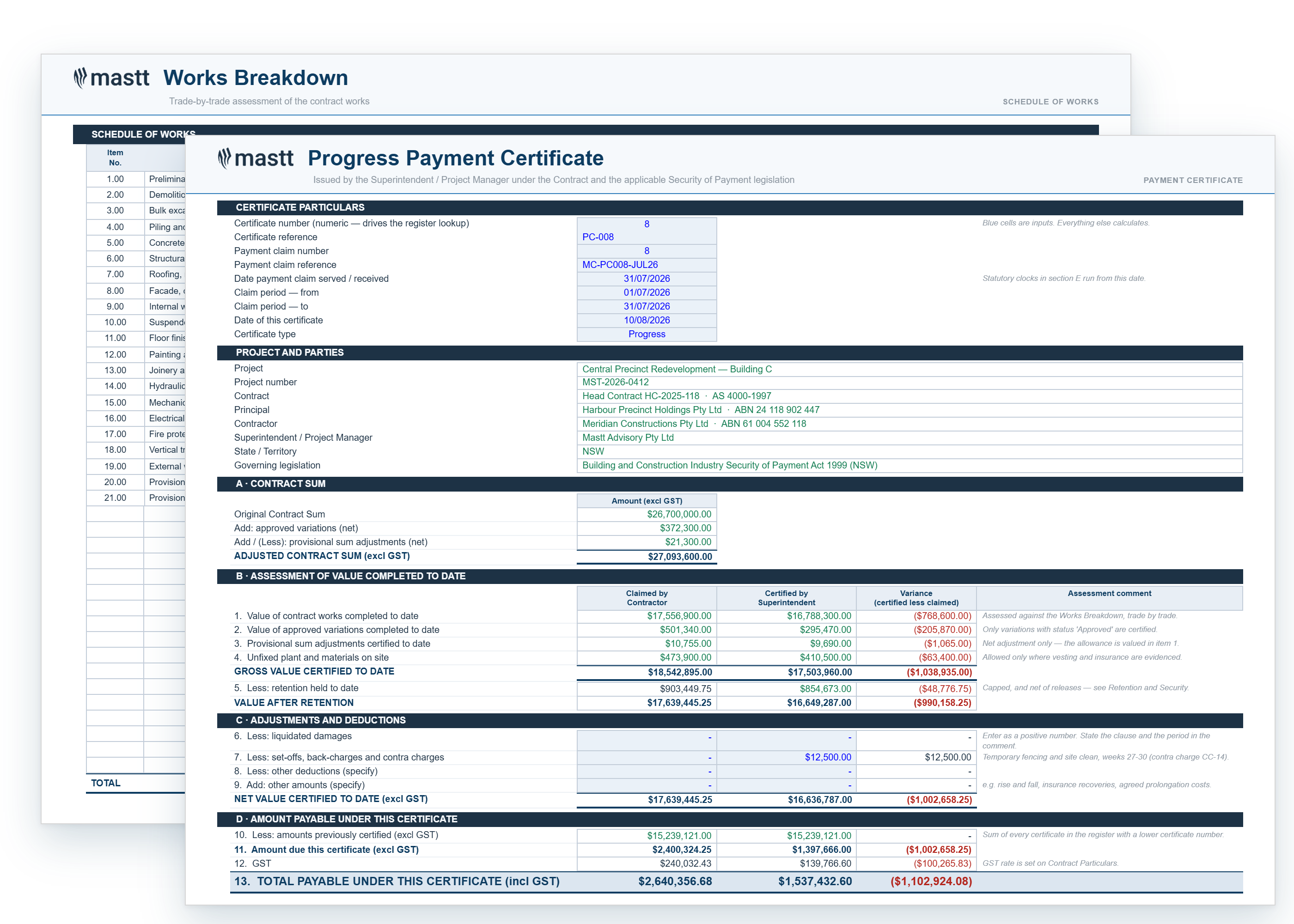Select certified value after retention $16,649,287.00
Screen dimensions: 1294x924
coord(787,703)
